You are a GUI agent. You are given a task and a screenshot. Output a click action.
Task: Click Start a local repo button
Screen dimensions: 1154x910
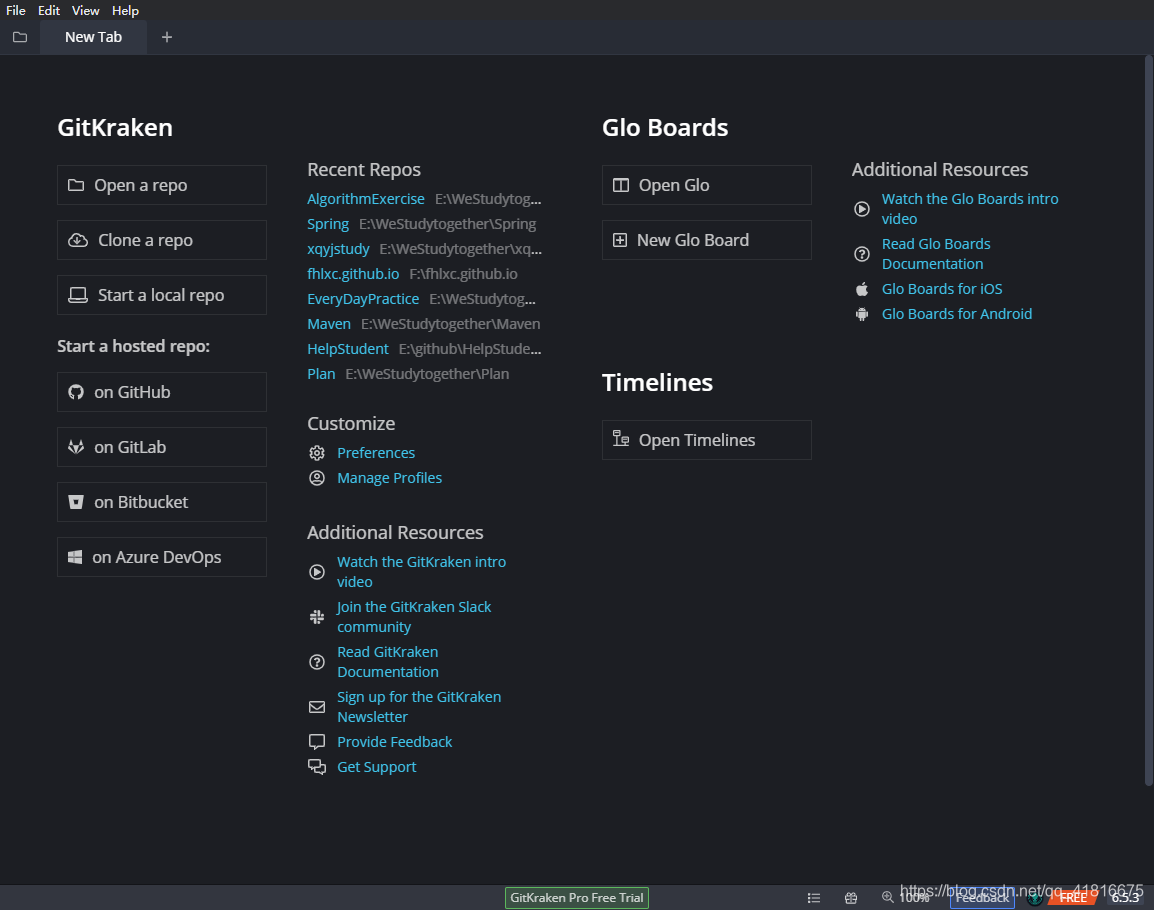162,295
